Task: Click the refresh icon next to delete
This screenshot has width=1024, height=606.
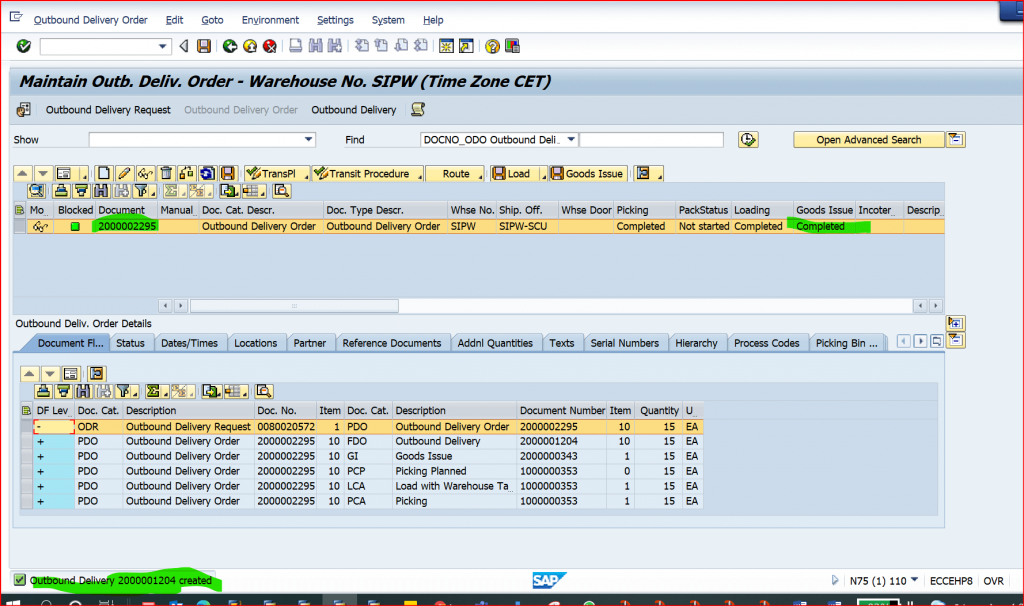Action: pyautogui.click(x=207, y=174)
